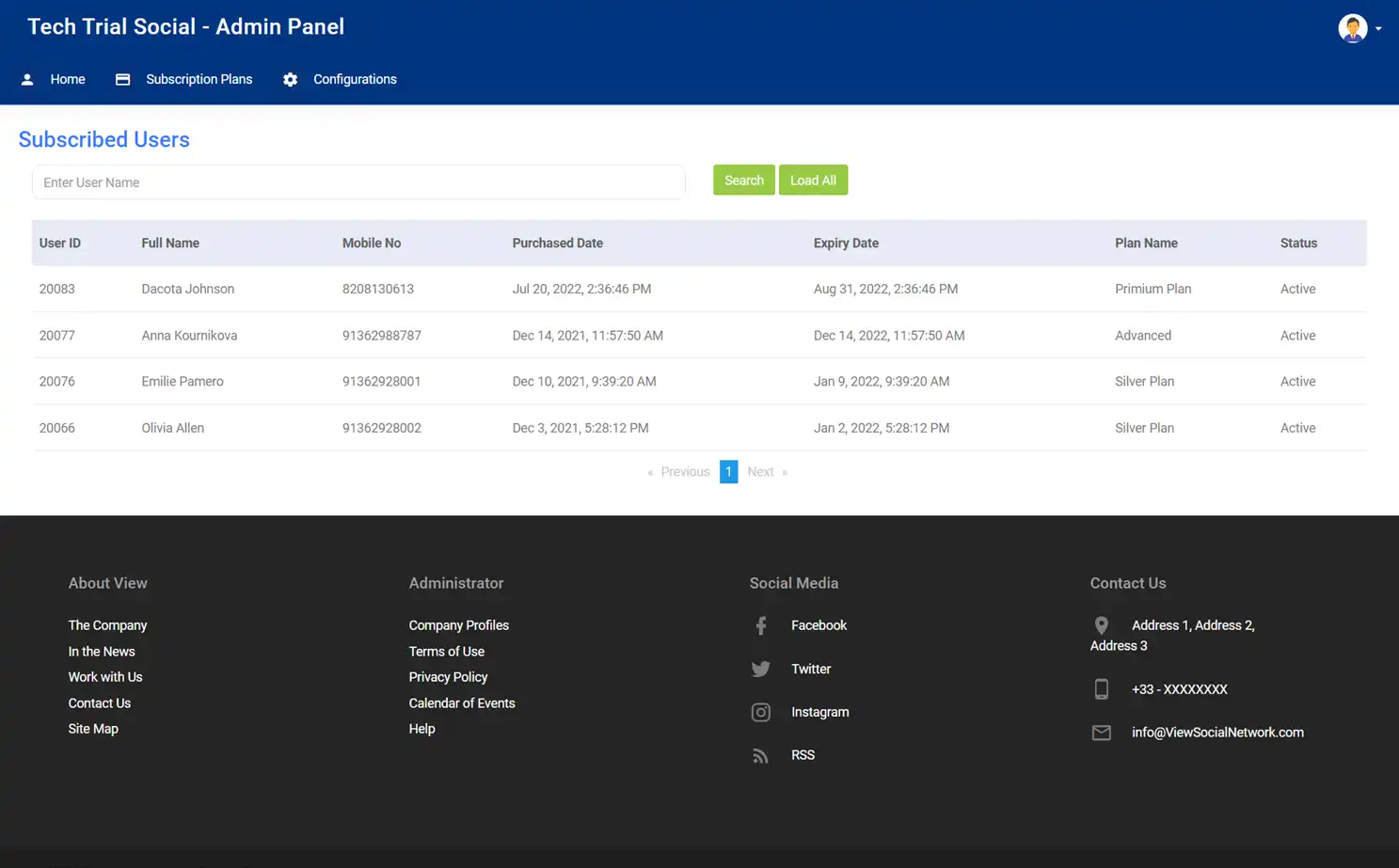Open the Privacy Policy link

[x=448, y=676]
